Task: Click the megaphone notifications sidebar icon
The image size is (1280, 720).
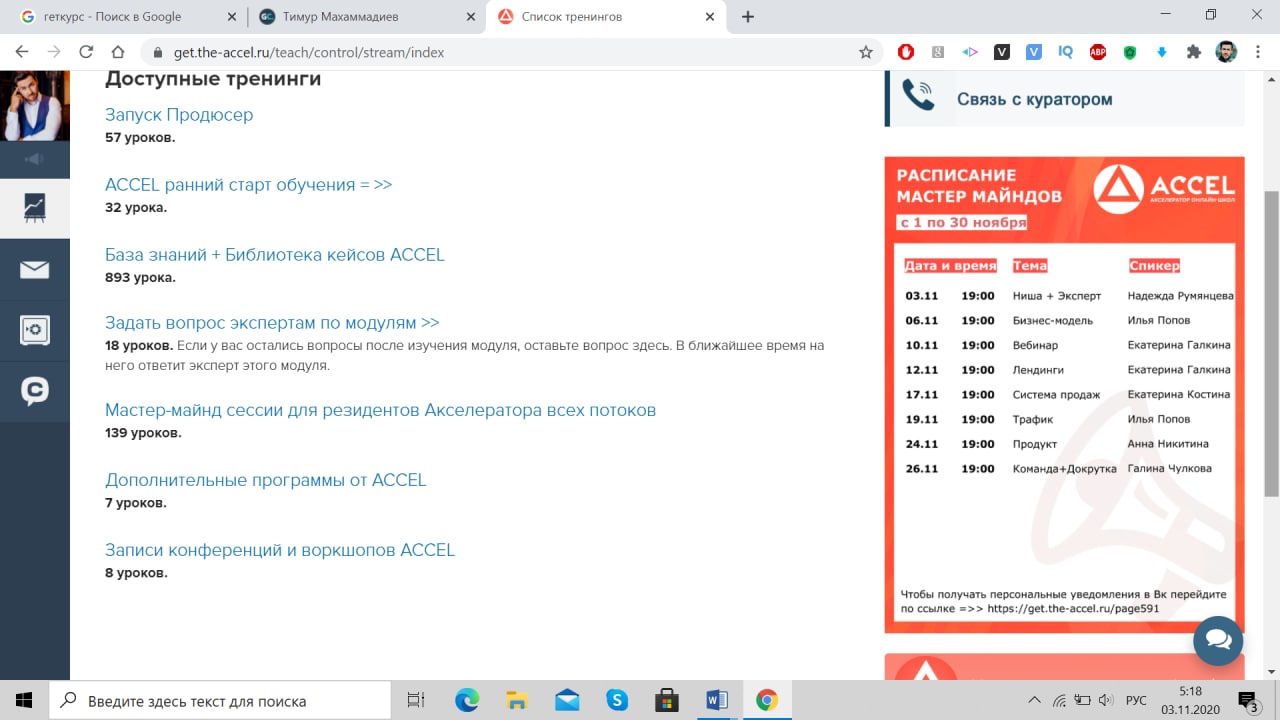Action: pyautogui.click(x=35, y=160)
